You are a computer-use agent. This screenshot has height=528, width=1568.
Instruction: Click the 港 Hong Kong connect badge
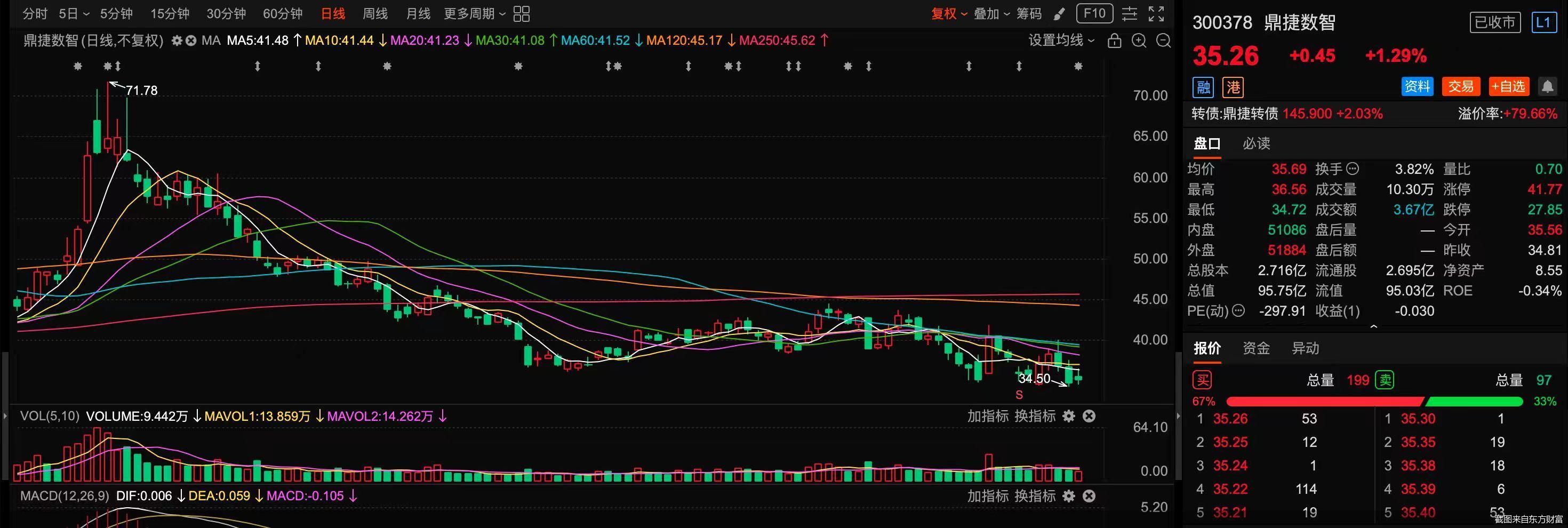tap(1233, 87)
